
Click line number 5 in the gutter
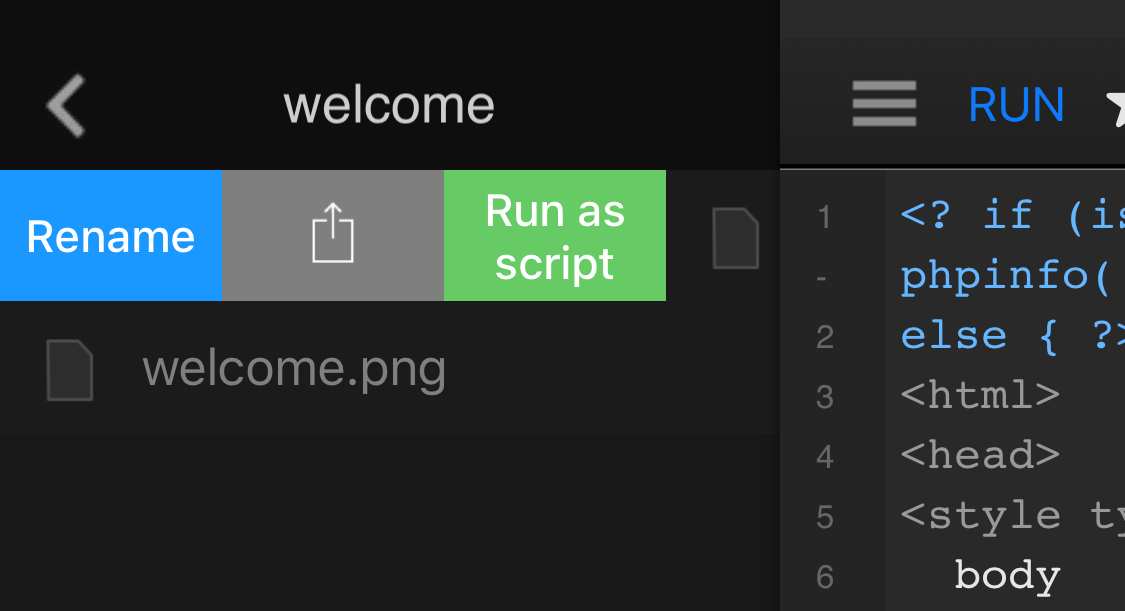click(824, 517)
